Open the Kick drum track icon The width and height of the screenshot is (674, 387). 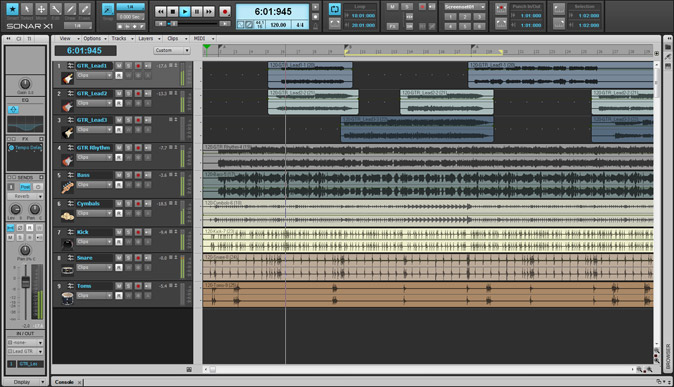click(67, 245)
